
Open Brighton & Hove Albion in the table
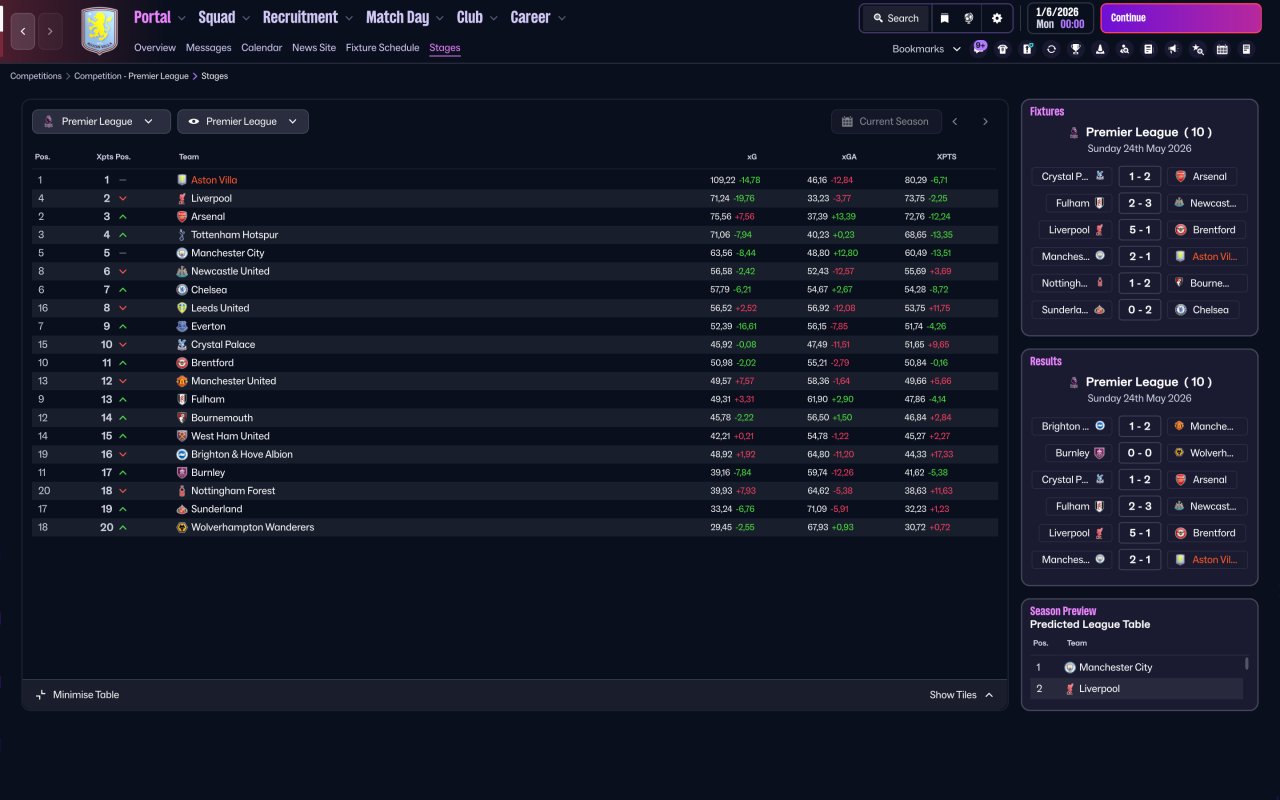click(242, 454)
